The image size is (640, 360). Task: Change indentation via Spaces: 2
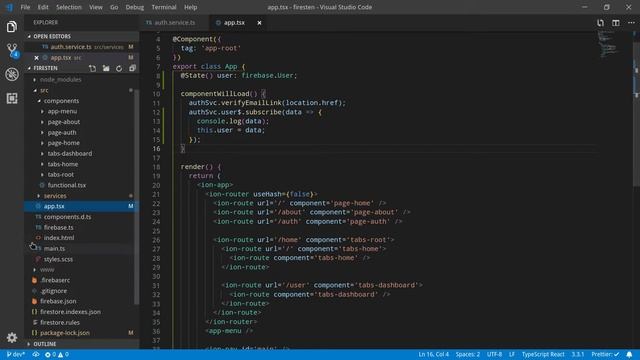[x=468, y=354]
